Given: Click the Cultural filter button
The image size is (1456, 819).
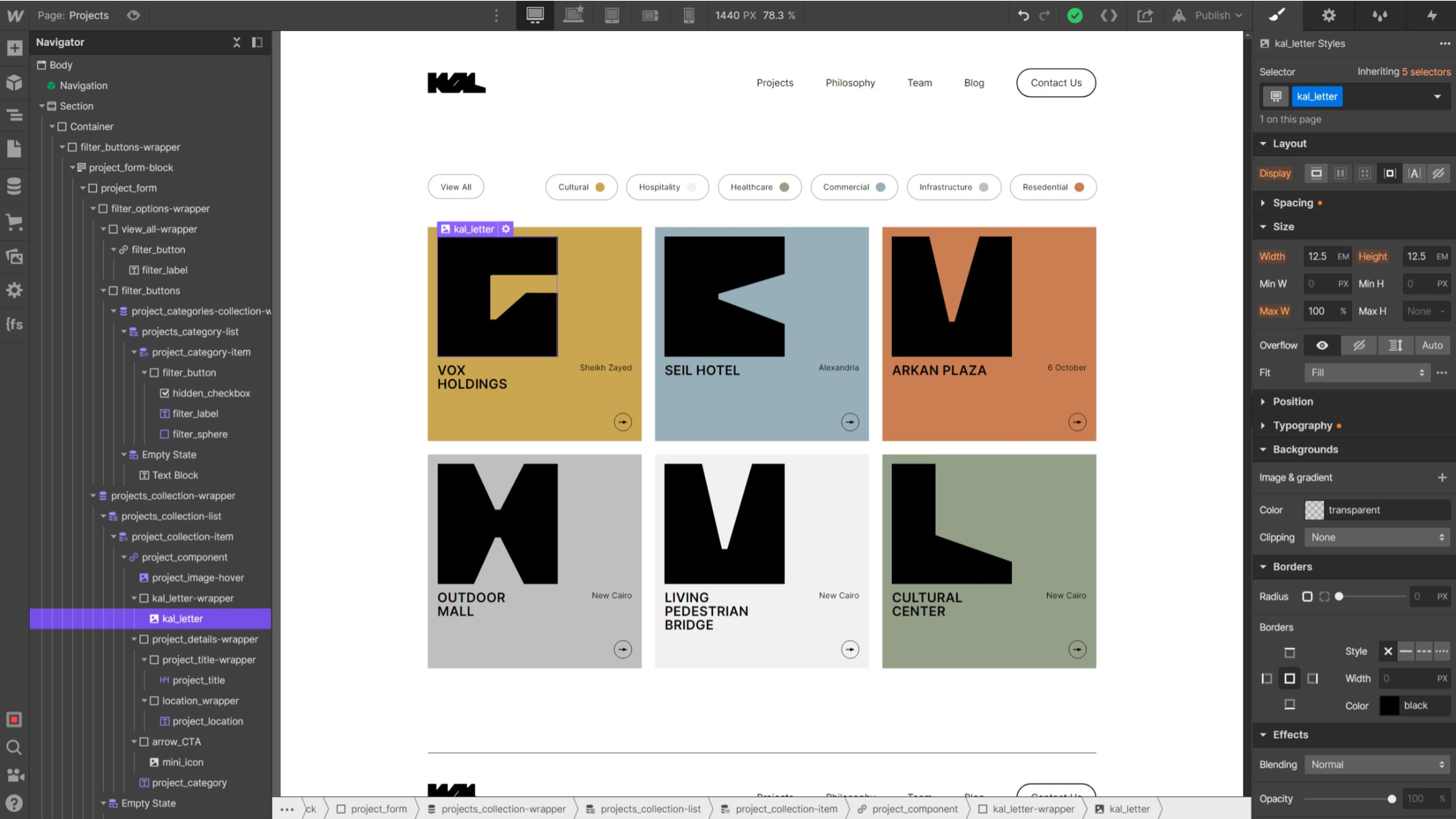Looking at the screenshot, I should point(581,187).
